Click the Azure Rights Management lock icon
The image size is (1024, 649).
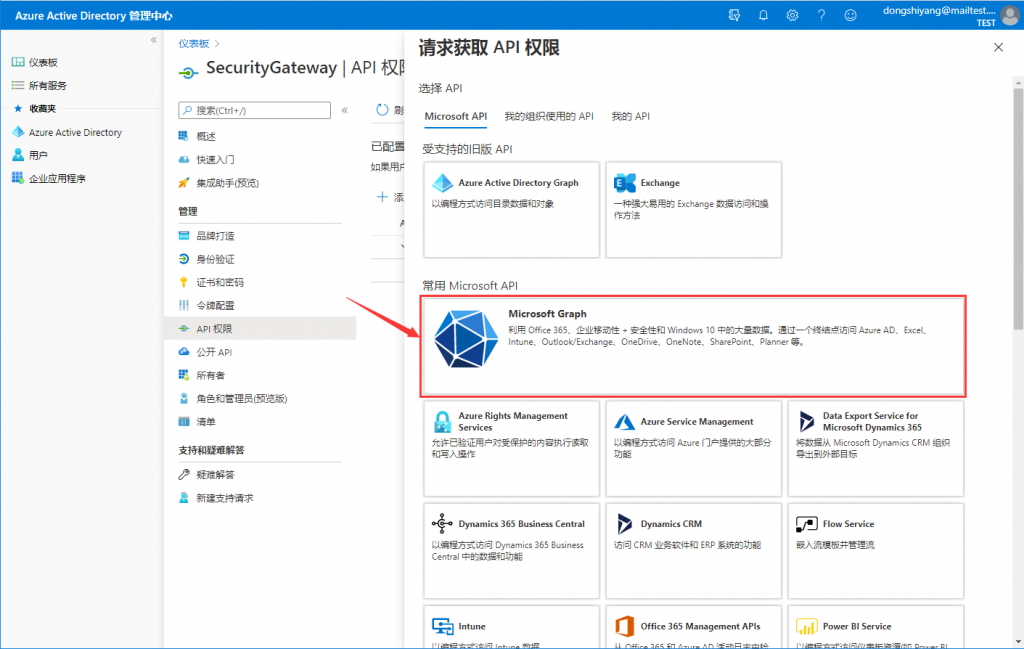click(442, 422)
